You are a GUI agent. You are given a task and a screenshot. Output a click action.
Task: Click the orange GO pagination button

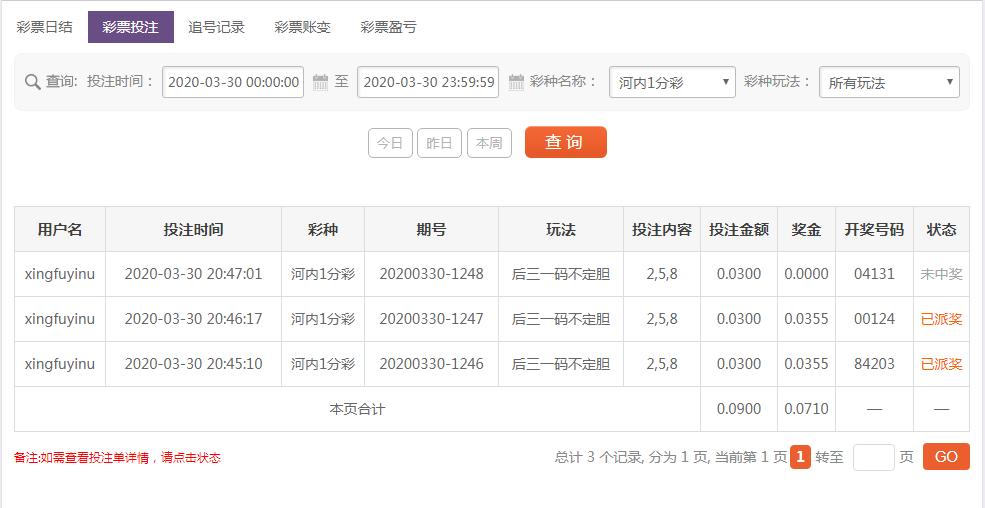946,457
